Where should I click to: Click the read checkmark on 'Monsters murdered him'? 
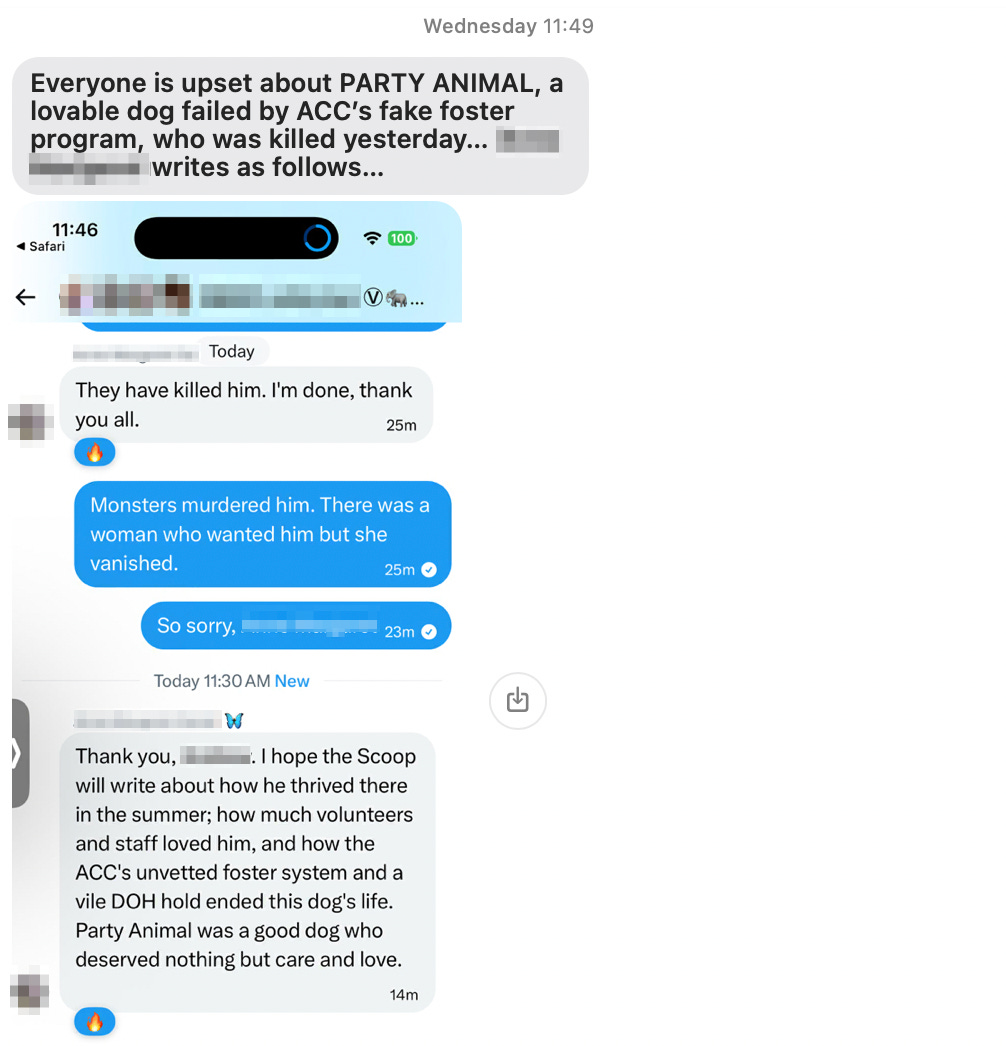click(430, 570)
